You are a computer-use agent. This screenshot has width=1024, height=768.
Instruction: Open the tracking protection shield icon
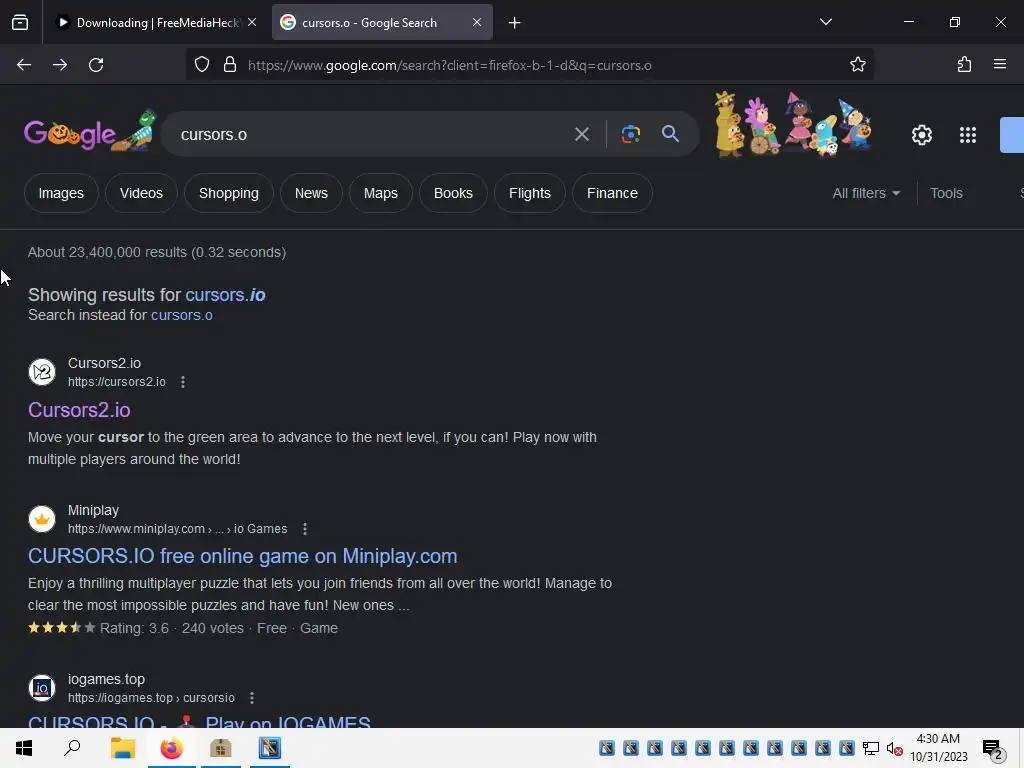(x=202, y=65)
